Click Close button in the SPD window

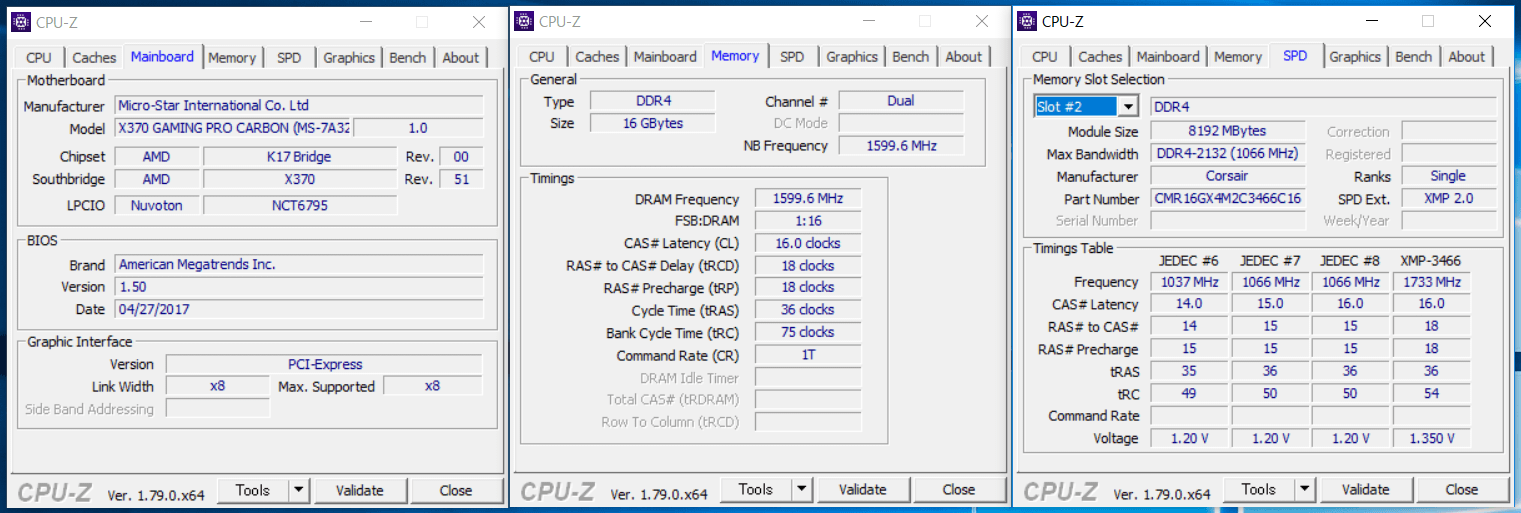tap(1462, 489)
